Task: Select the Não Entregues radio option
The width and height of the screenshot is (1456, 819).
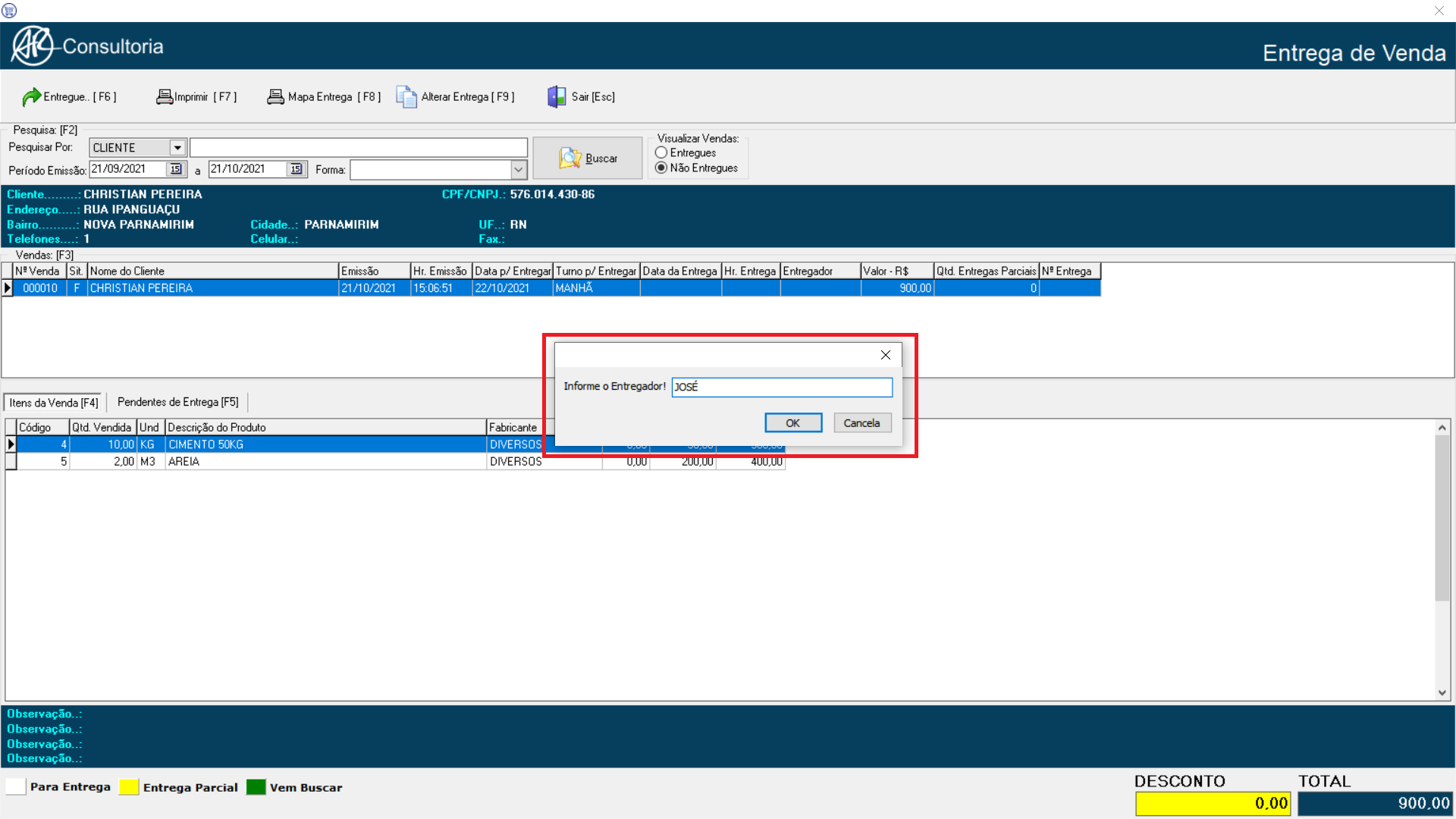Action: click(x=661, y=168)
